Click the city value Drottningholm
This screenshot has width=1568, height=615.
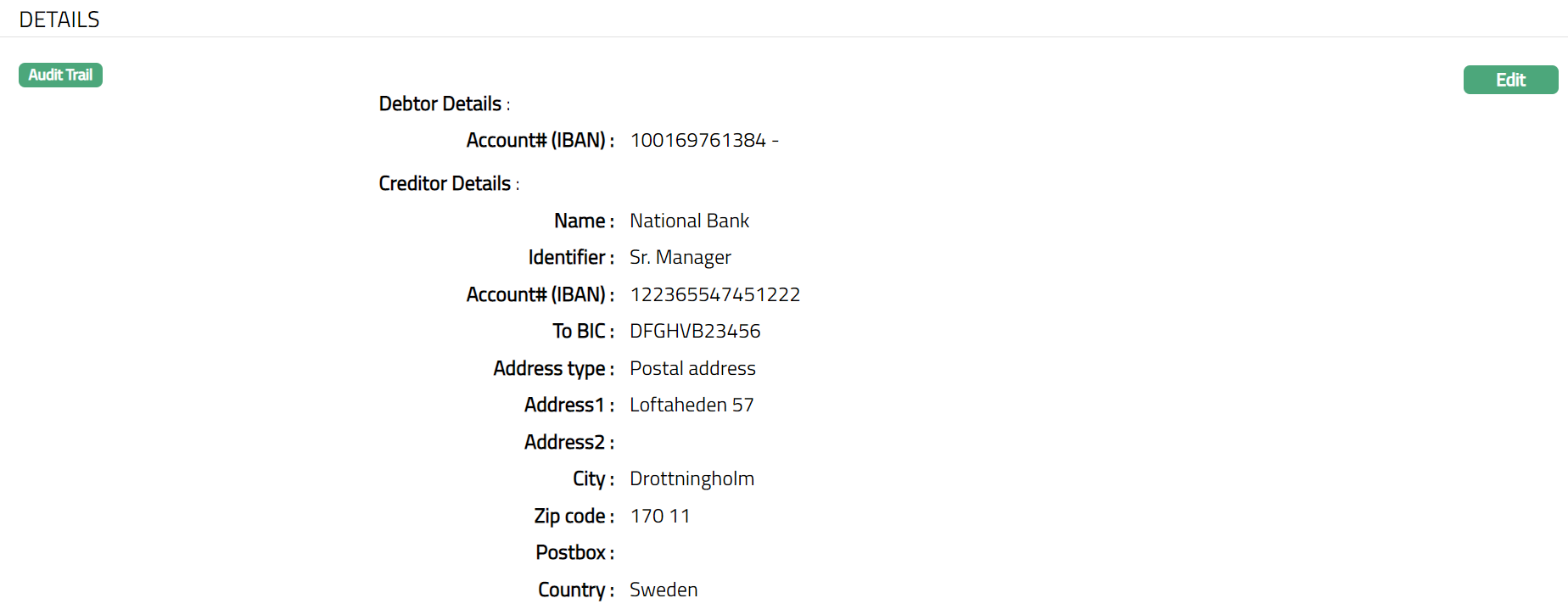point(691,479)
